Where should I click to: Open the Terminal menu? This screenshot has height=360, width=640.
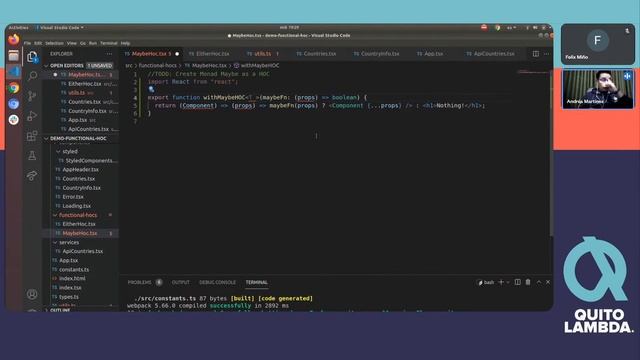pos(109,43)
